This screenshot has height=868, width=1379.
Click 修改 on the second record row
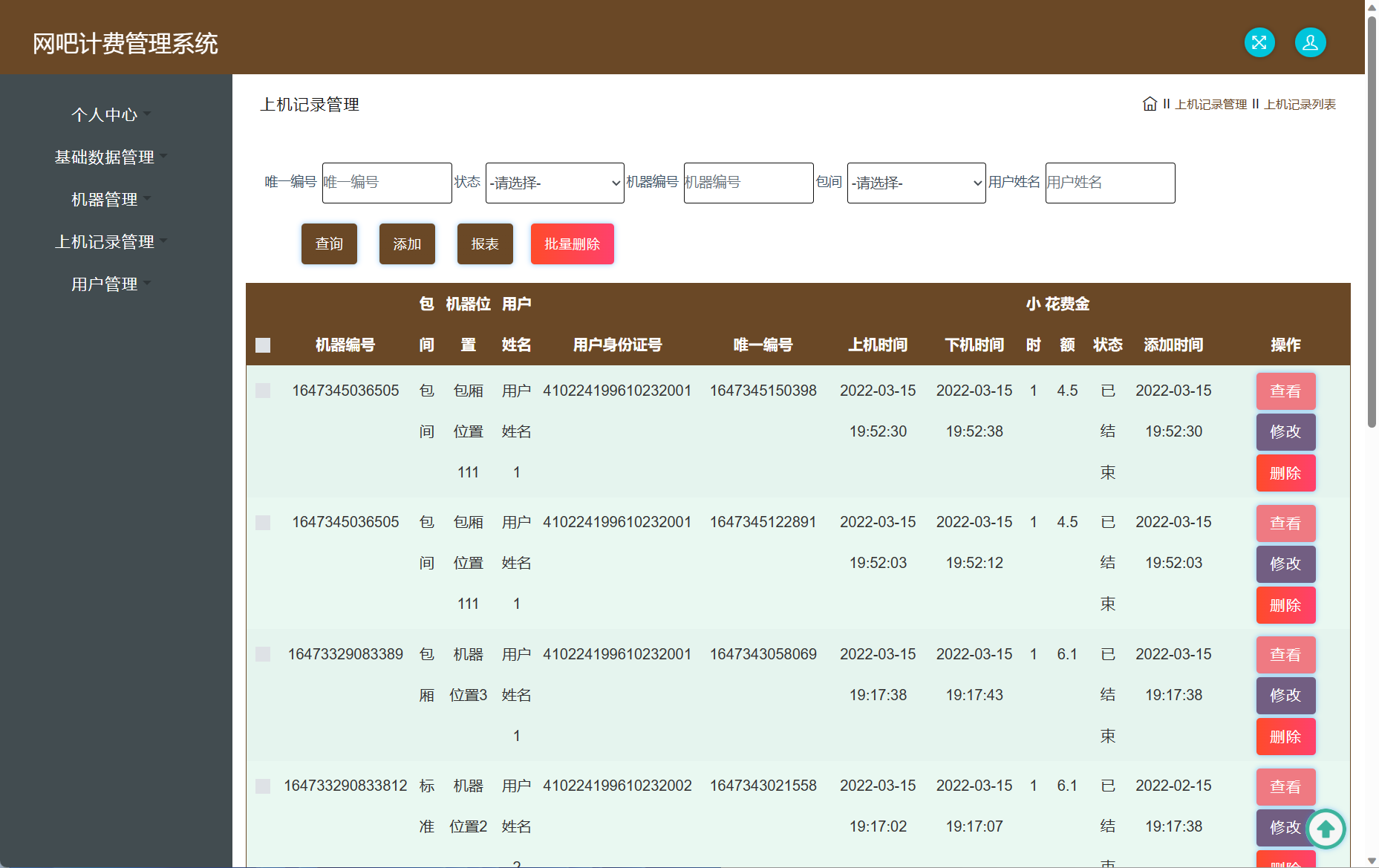pos(1285,564)
